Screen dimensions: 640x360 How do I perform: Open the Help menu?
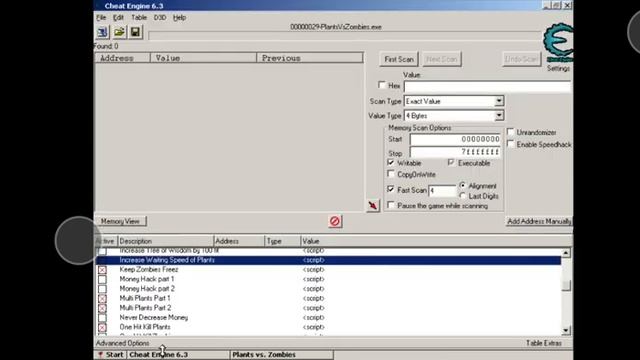point(179,18)
